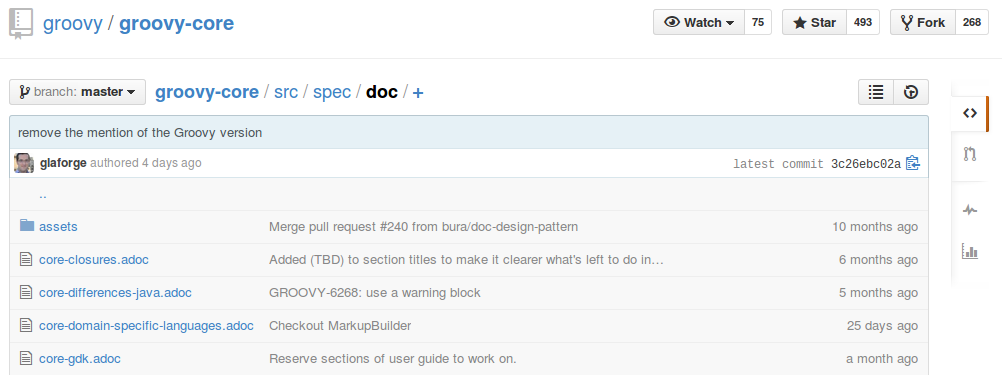Copy the commit SHA to clipboard
The width and height of the screenshot is (1002, 375).
coord(913,164)
